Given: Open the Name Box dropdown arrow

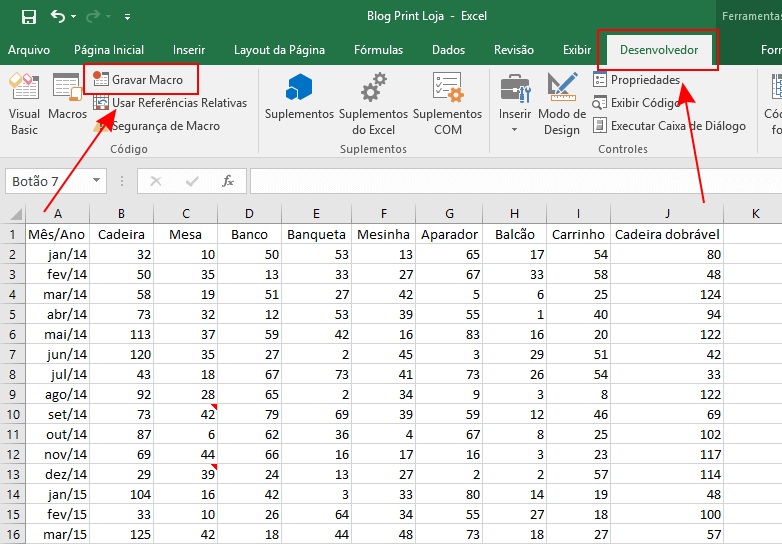Looking at the screenshot, I should point(97,181).
